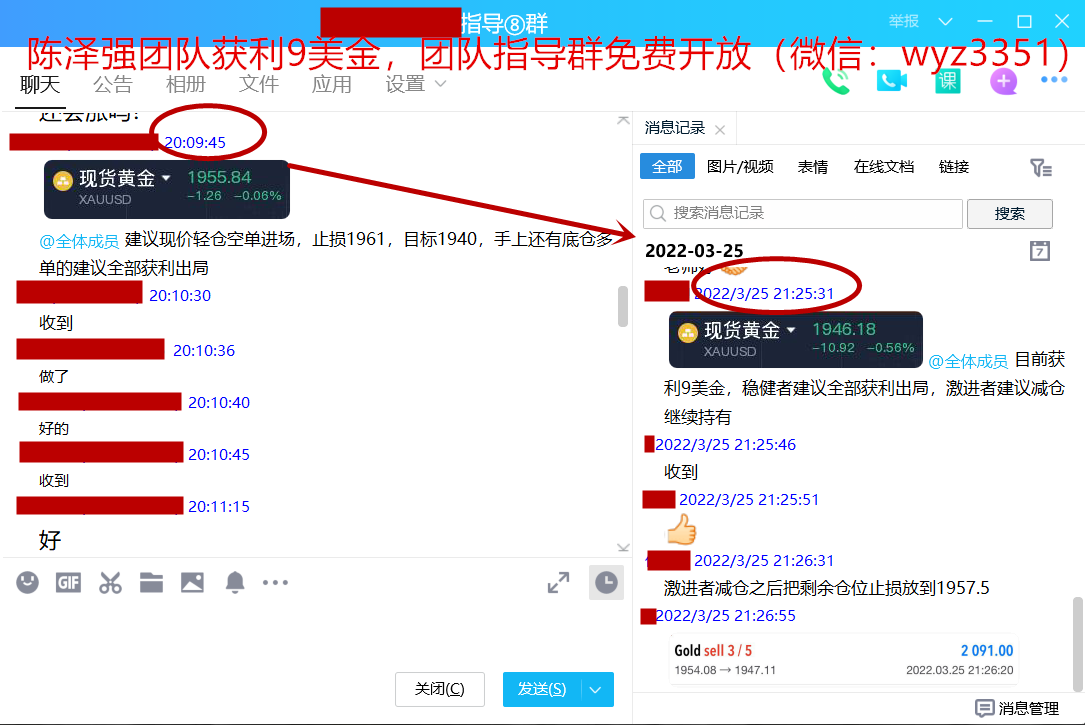
Task: Click @全体成员 mention in chat panel
Action: pos(79,241)
